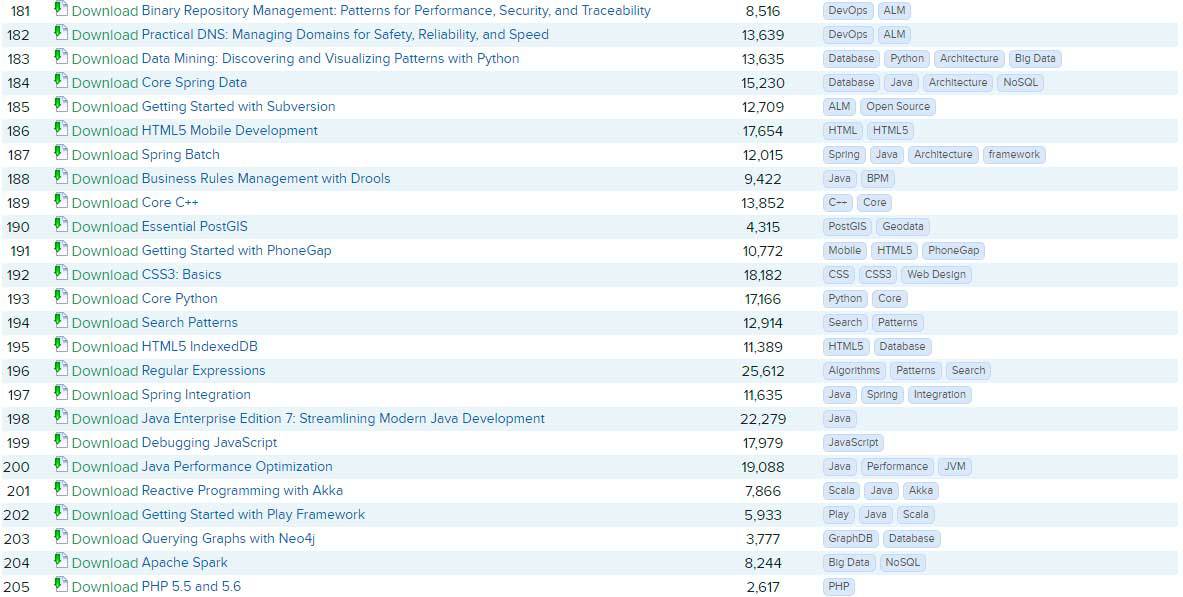Click download icon for Core Spring Data

[61, 82]
